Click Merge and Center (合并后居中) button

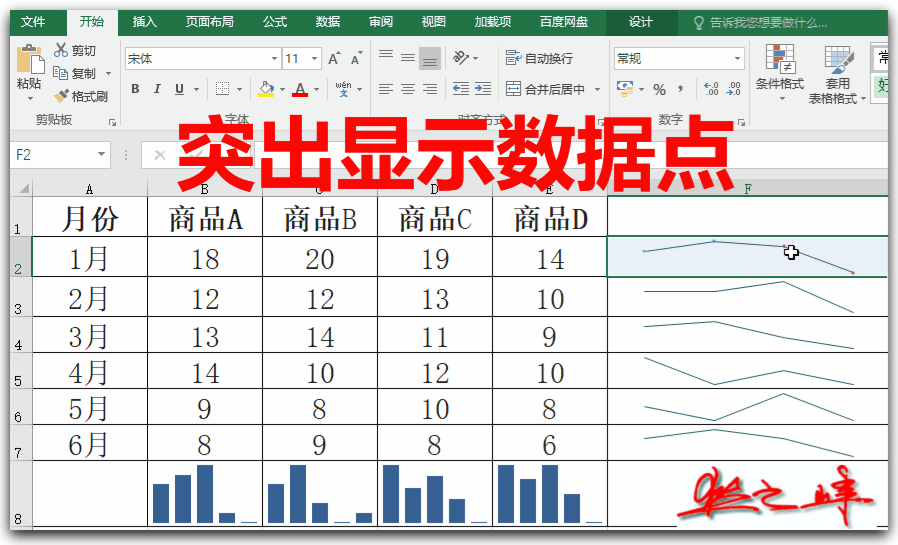546,89
